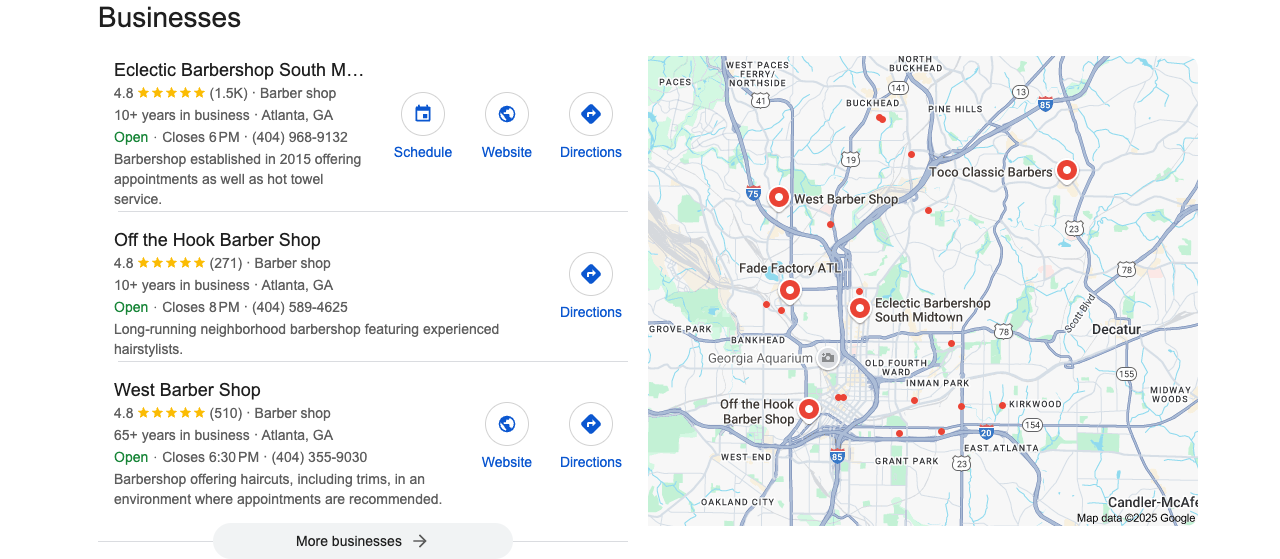Open the Website globe icon for West Barber Shop

[507, 424]
